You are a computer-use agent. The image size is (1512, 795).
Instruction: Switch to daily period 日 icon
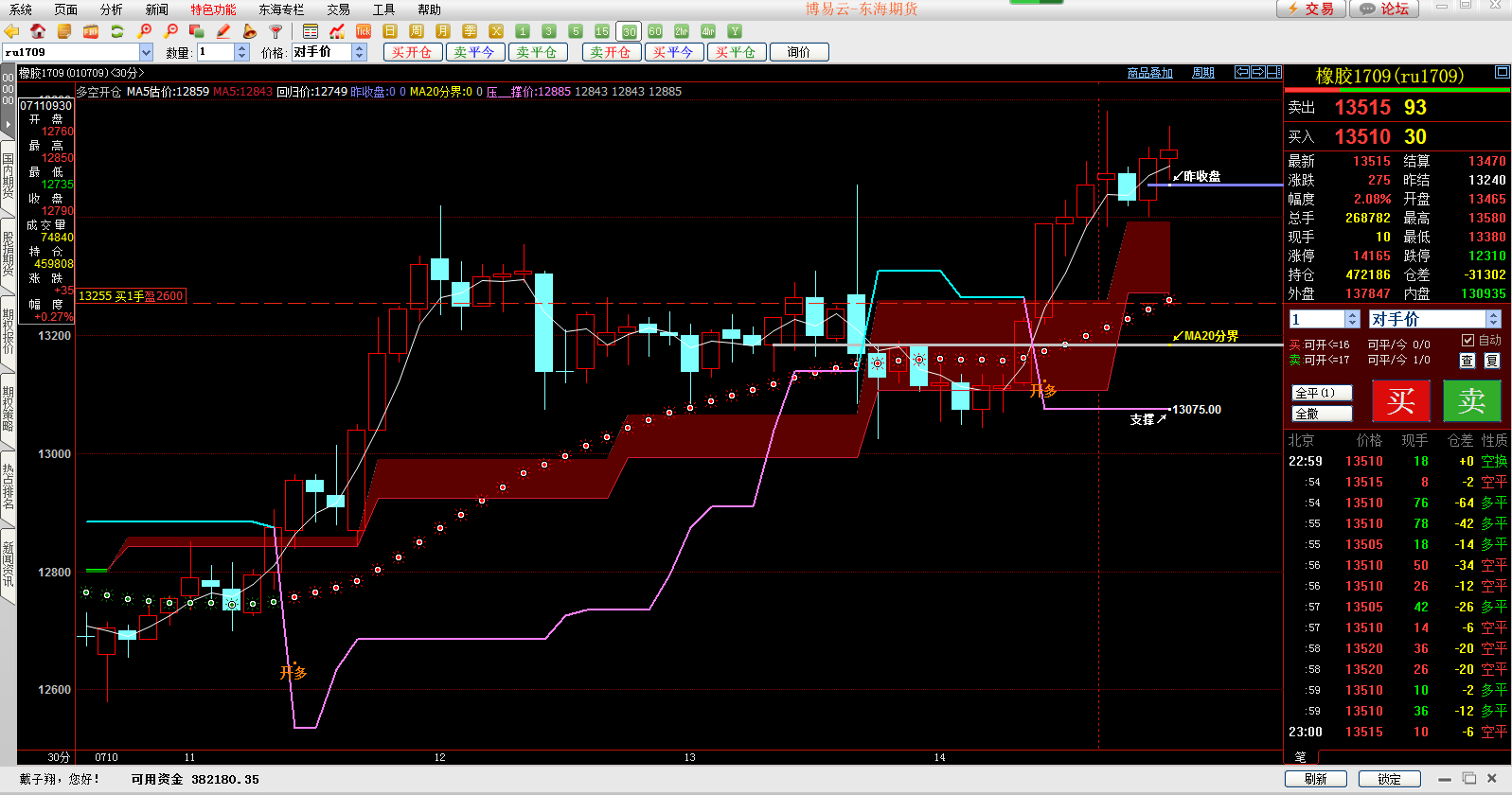click(x=390, y=31)
